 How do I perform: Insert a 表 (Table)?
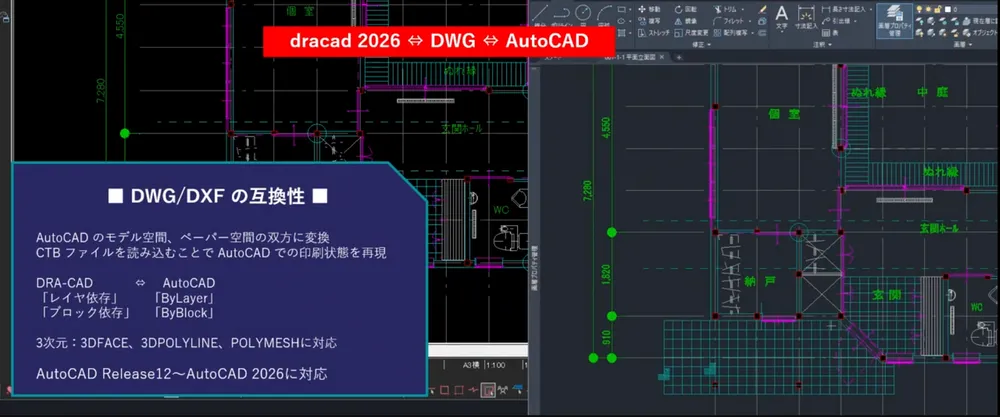[x=830, y=33]
